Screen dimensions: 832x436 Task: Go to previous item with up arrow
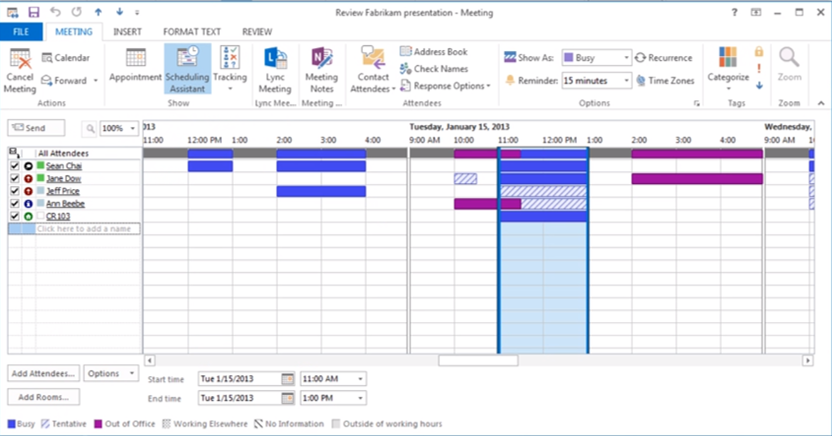98,12
